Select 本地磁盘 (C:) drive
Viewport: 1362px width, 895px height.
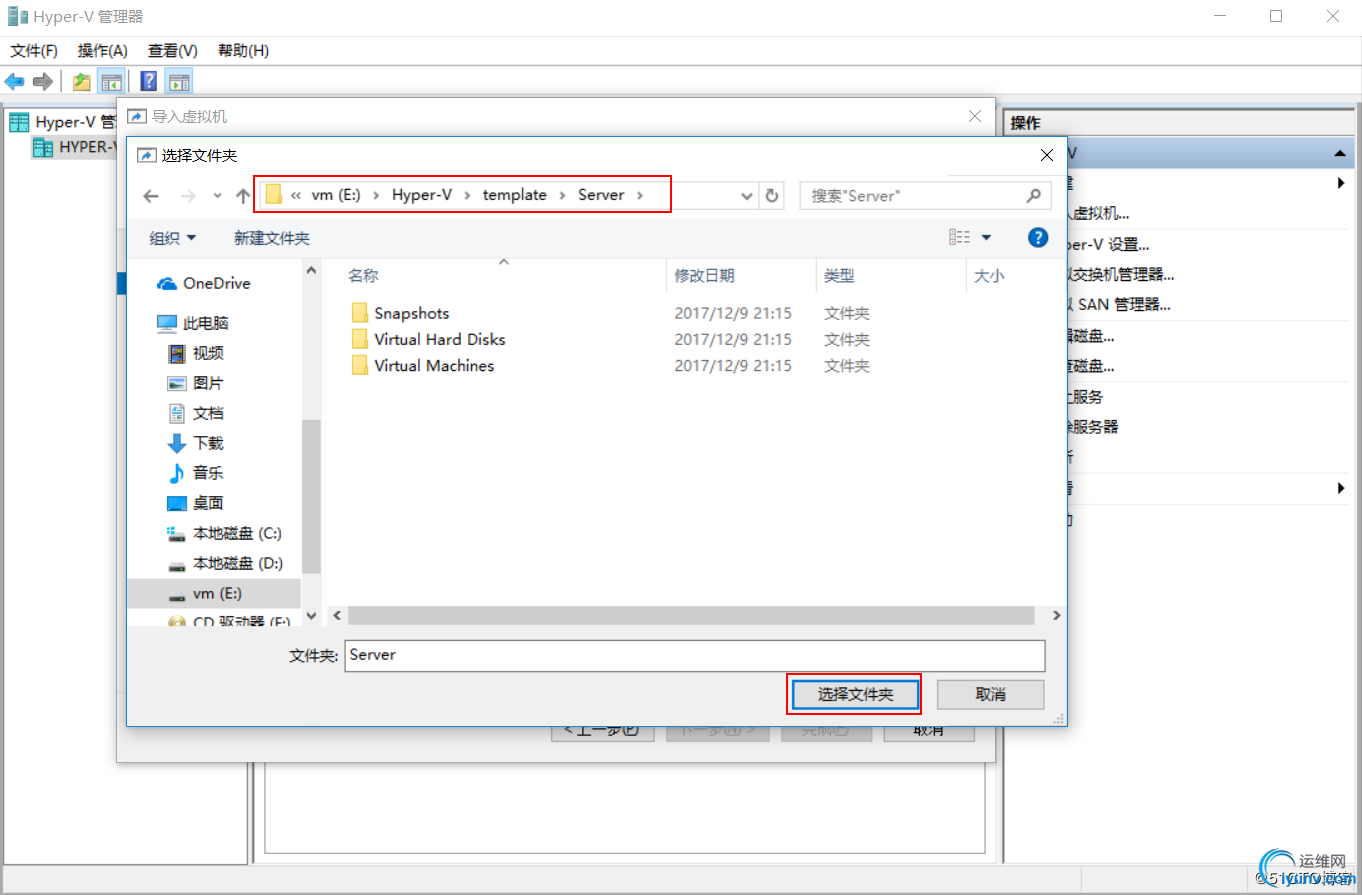pos(224,533)
